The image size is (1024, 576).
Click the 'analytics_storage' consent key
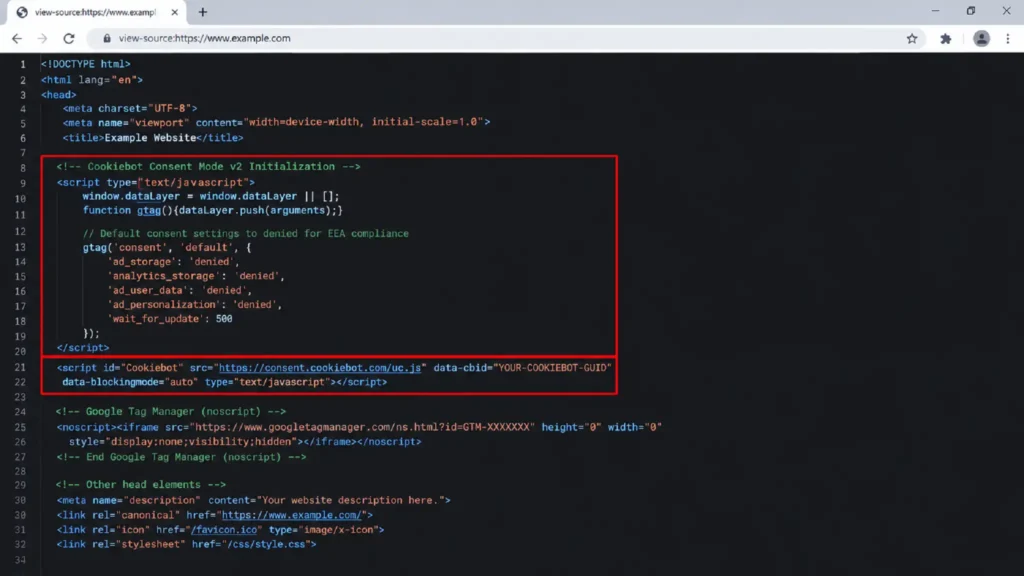[x=163, y=276]
